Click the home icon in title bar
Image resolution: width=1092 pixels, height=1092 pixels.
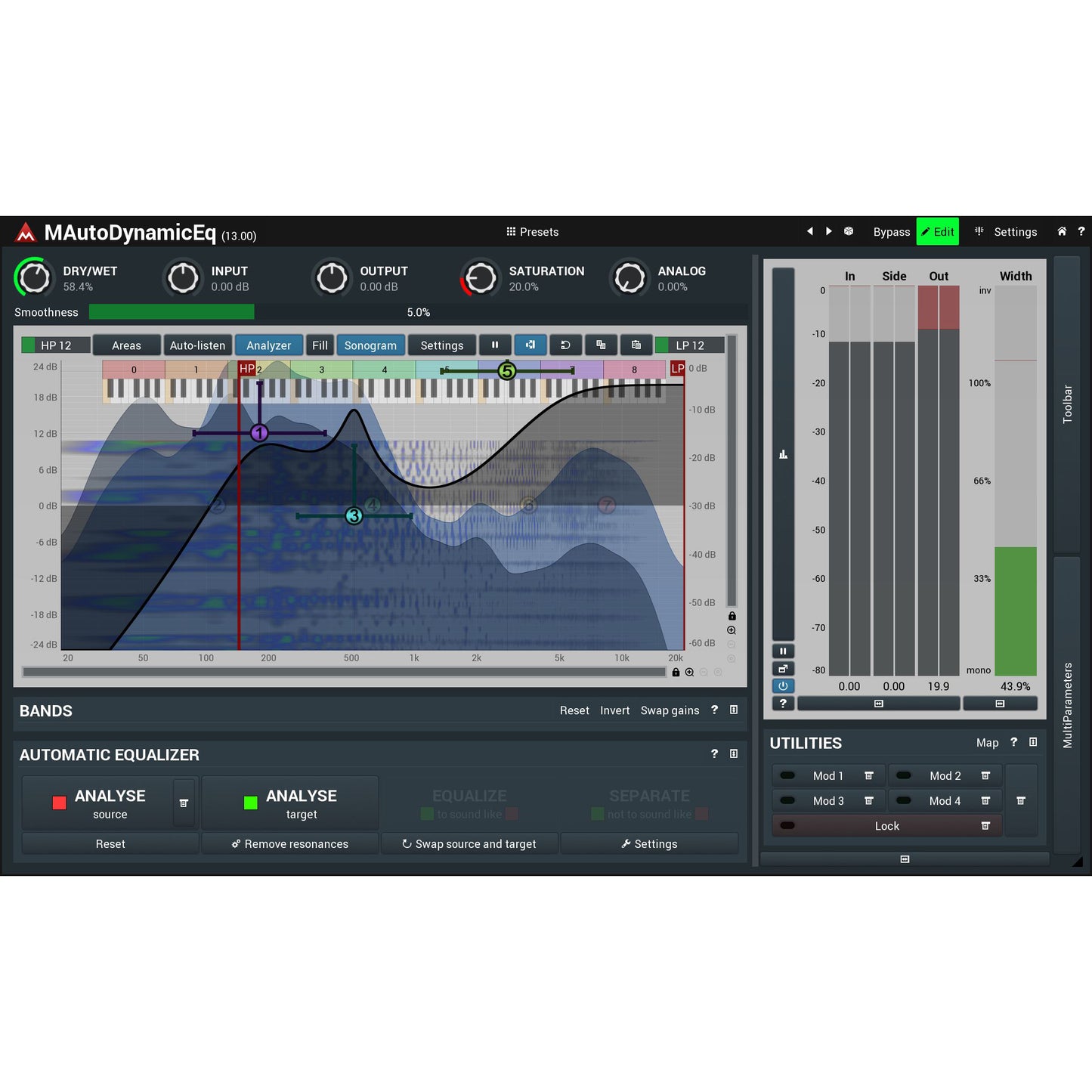(1063, 231)
